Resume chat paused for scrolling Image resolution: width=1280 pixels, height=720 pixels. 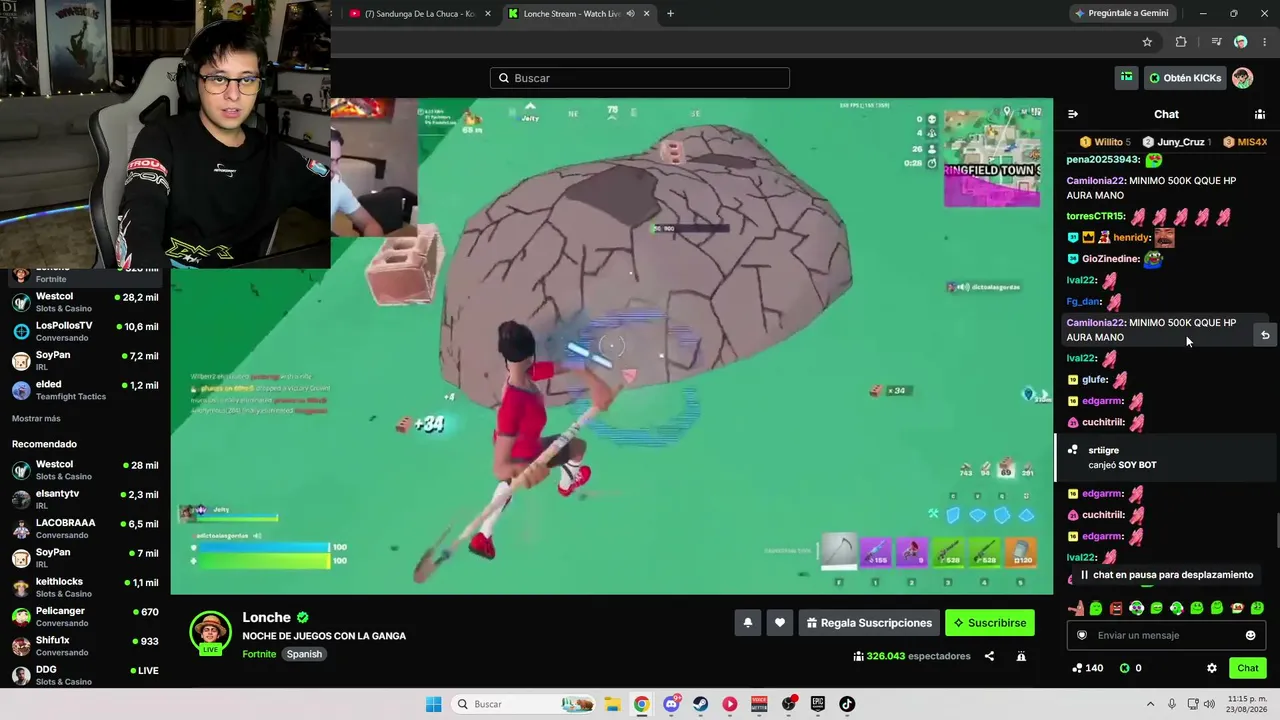tap(1165, 575)
